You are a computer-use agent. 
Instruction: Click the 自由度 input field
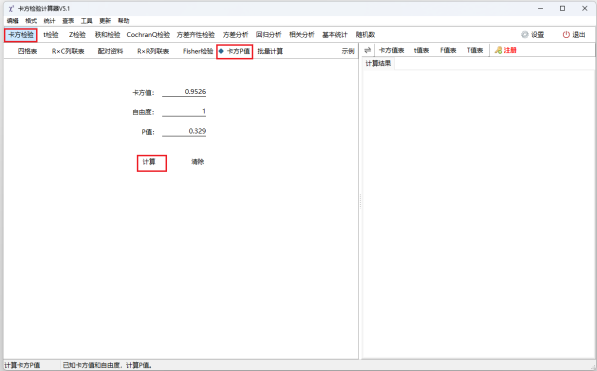(x=184, y=112)
